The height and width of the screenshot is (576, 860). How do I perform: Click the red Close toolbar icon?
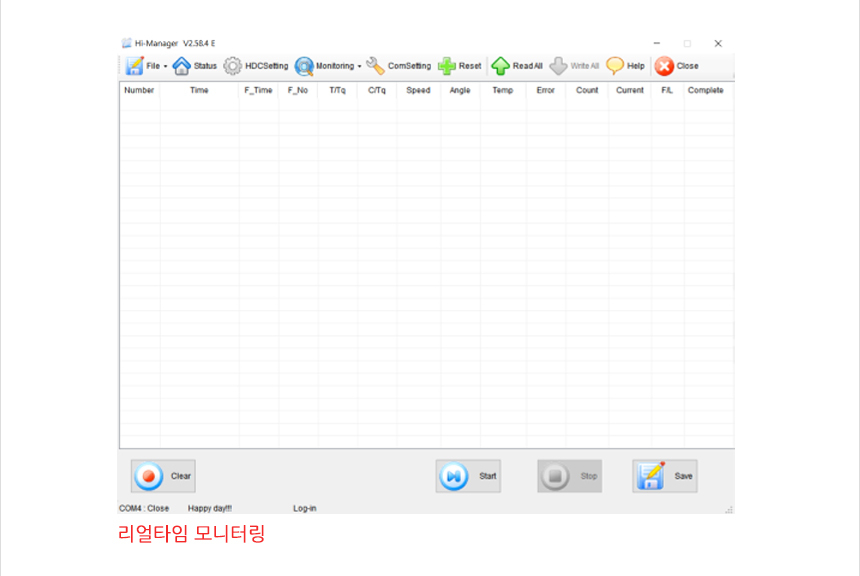pyautogui.click(x=664, y=66)
